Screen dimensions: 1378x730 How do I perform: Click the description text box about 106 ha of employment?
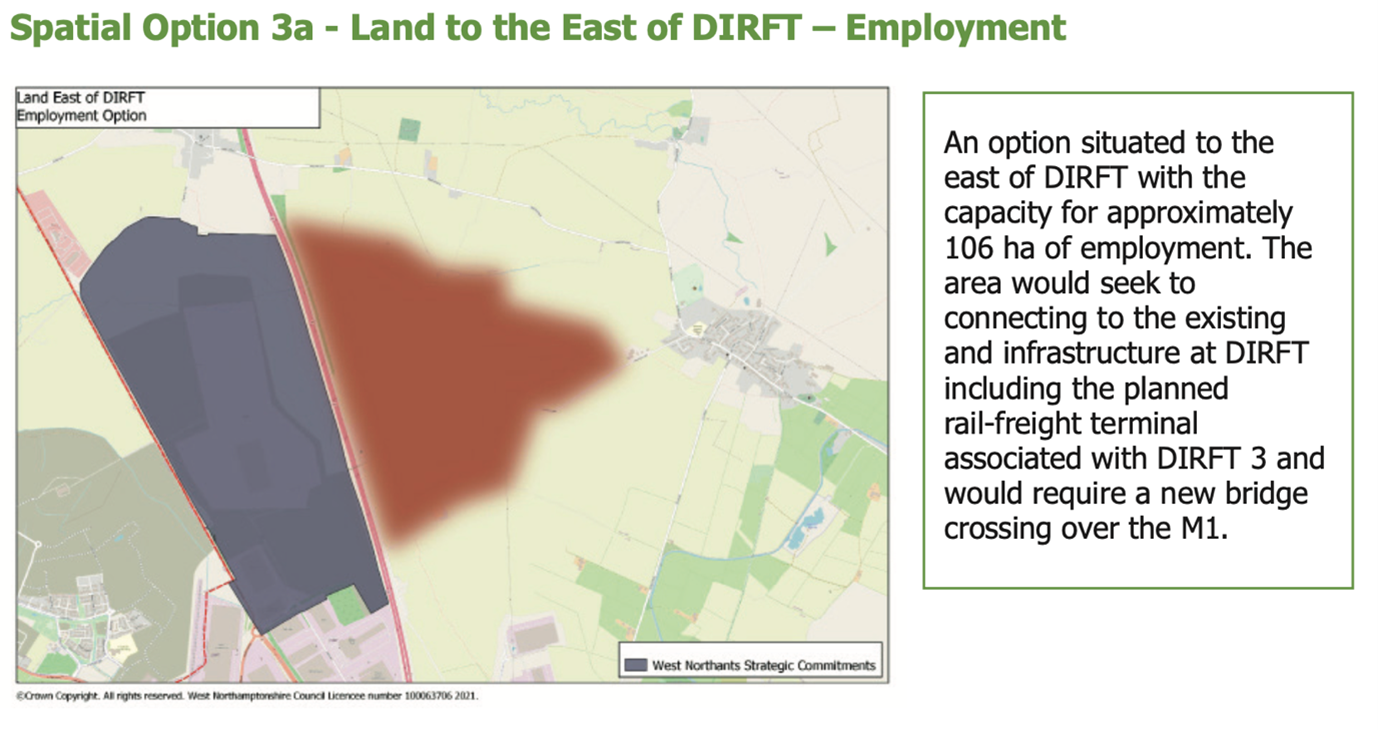1137,340
